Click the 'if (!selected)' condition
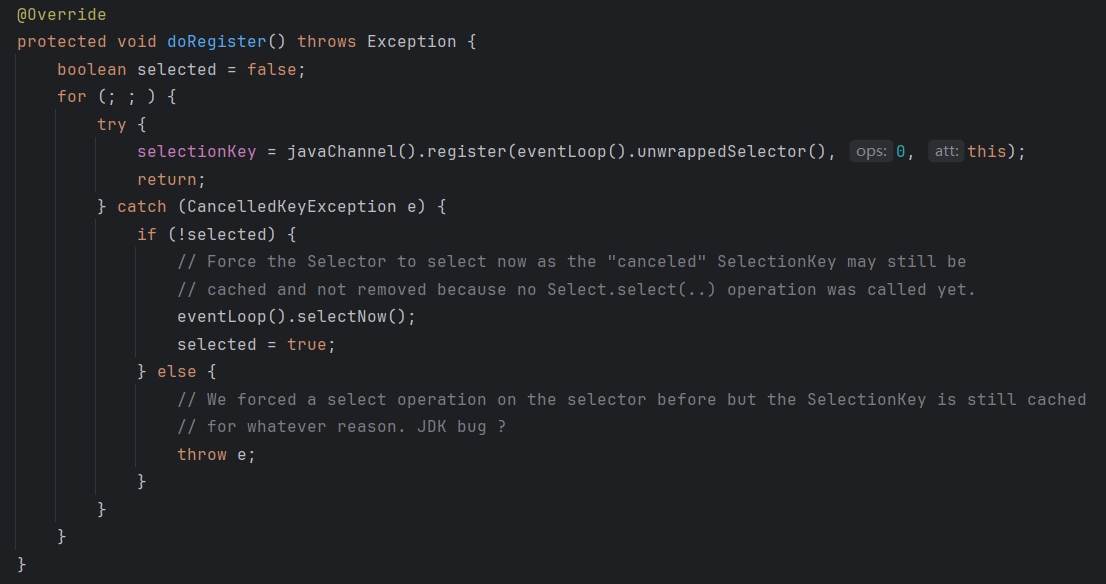The width and height of the screenshot is (1106, 584). (217, 234)
